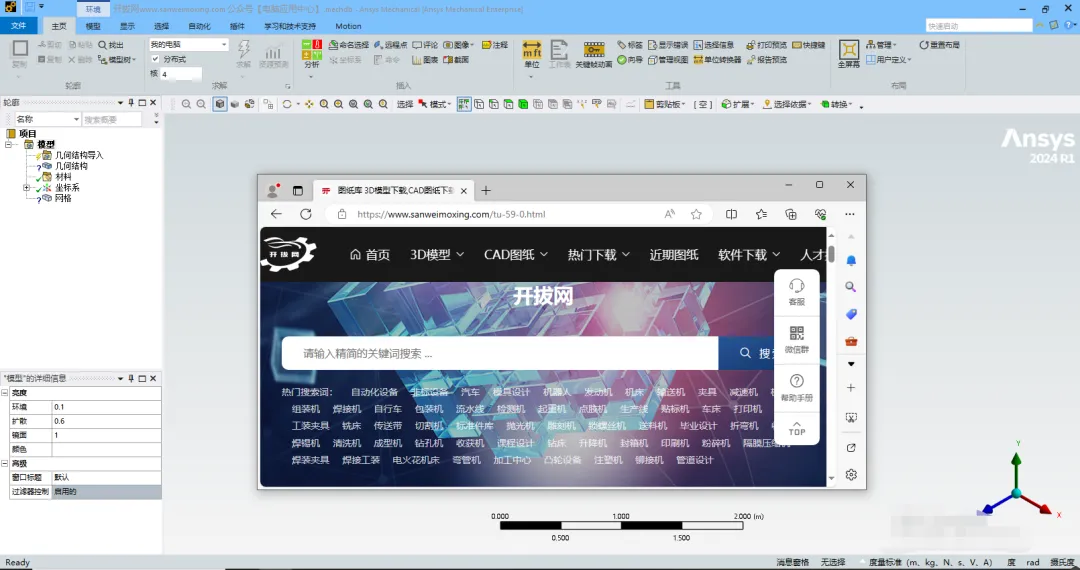Open the 文件 (File) menu
Screen dimensions: 1080x570
coord(19,26)
